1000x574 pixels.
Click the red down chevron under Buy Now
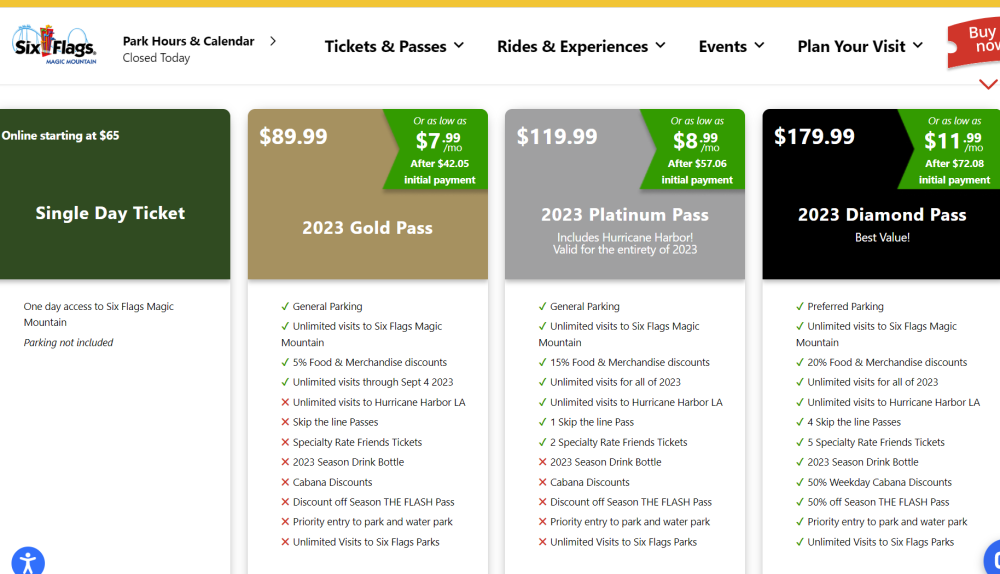pyautogui.click(x=988, y=84)
